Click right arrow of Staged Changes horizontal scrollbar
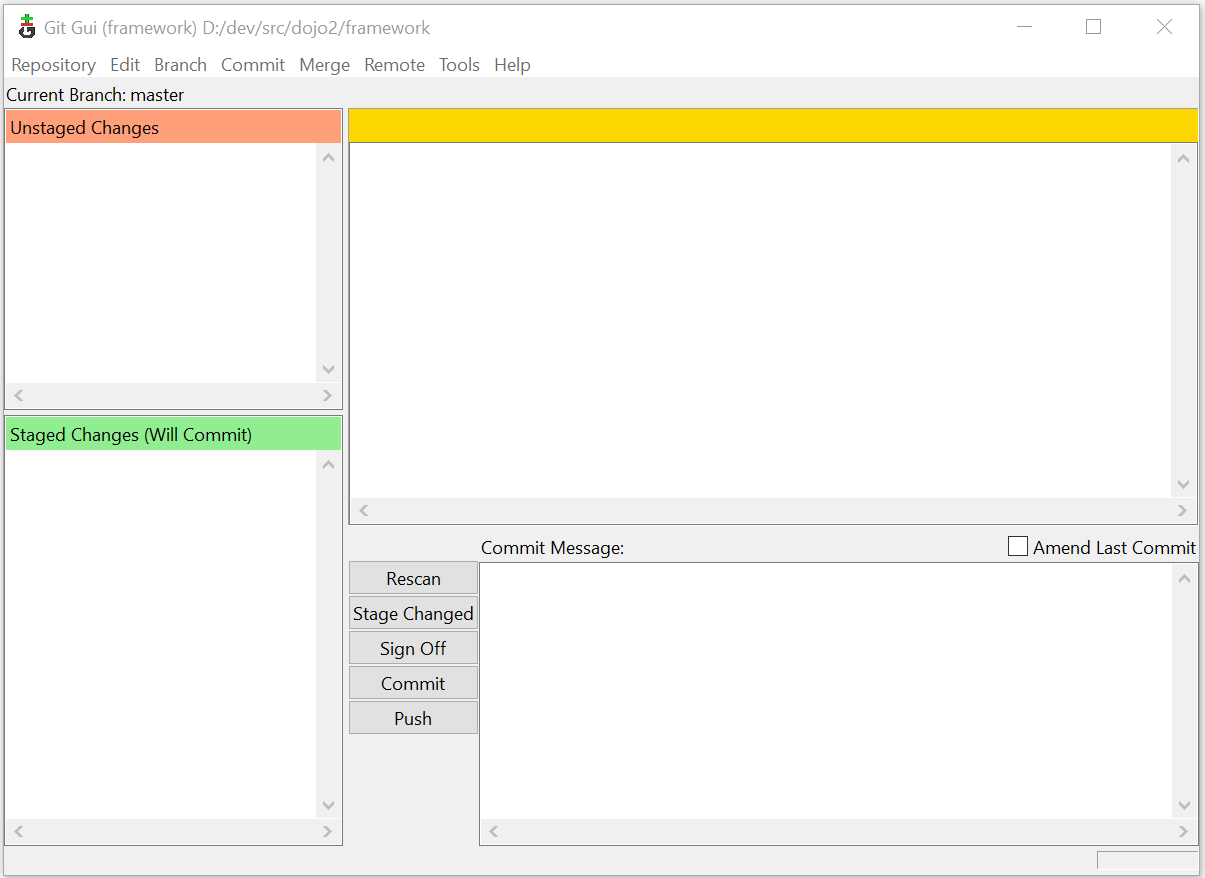 tap(327, 831)
